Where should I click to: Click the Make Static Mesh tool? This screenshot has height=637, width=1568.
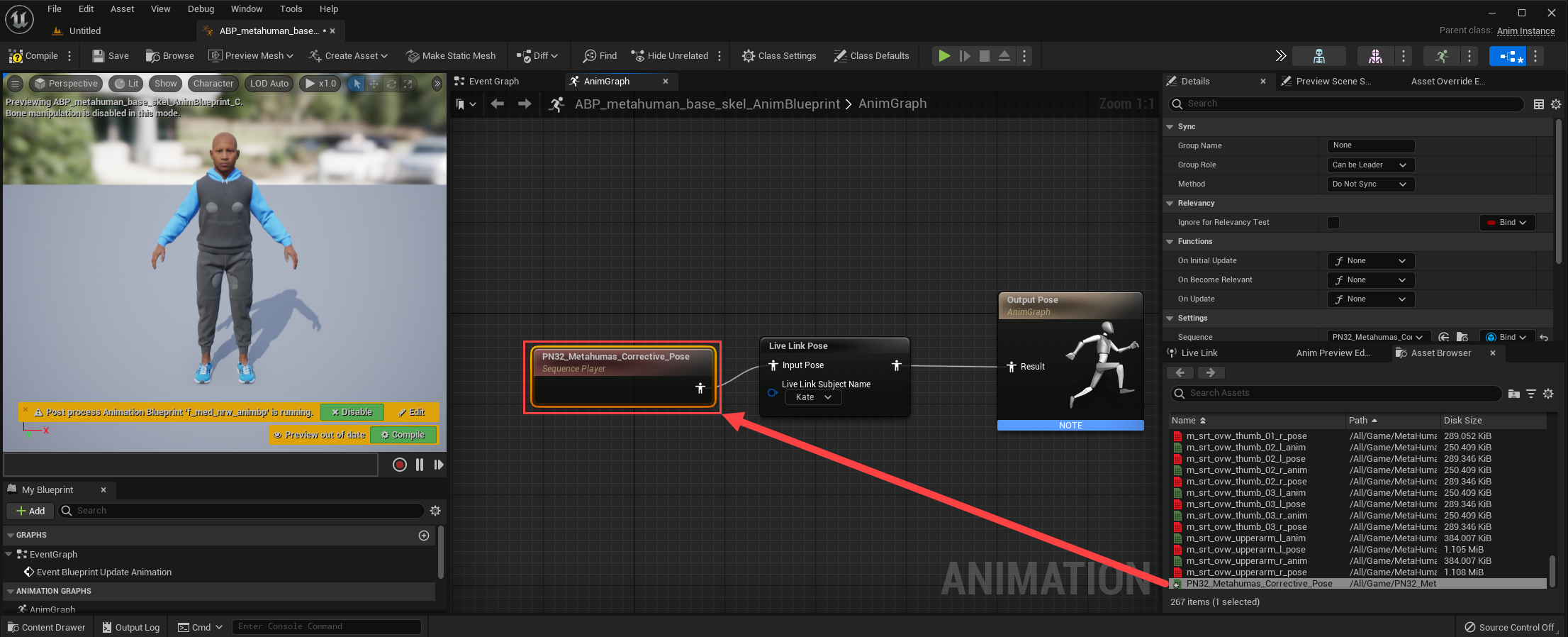click(451, 55)
